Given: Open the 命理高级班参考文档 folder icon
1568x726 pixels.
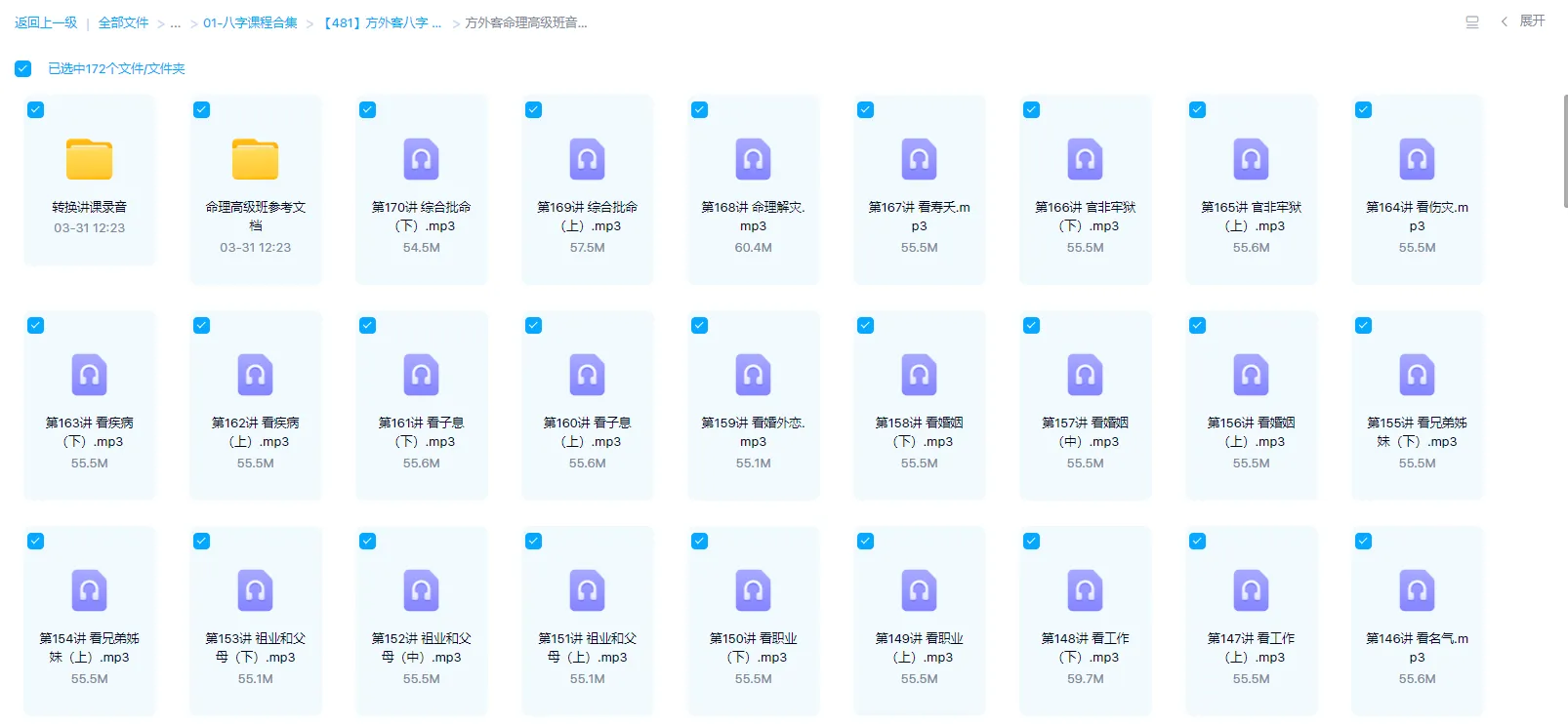Looking at the screenshot, I should (255, 159).
